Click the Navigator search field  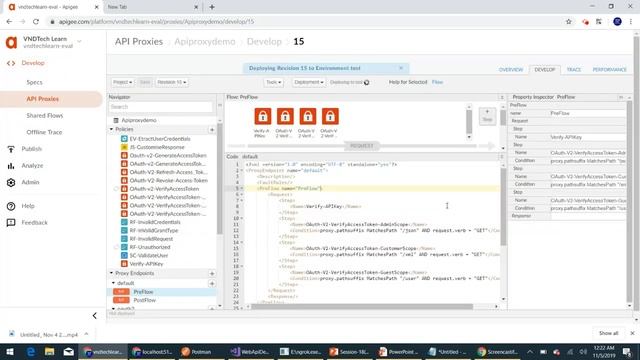point(160,107)
